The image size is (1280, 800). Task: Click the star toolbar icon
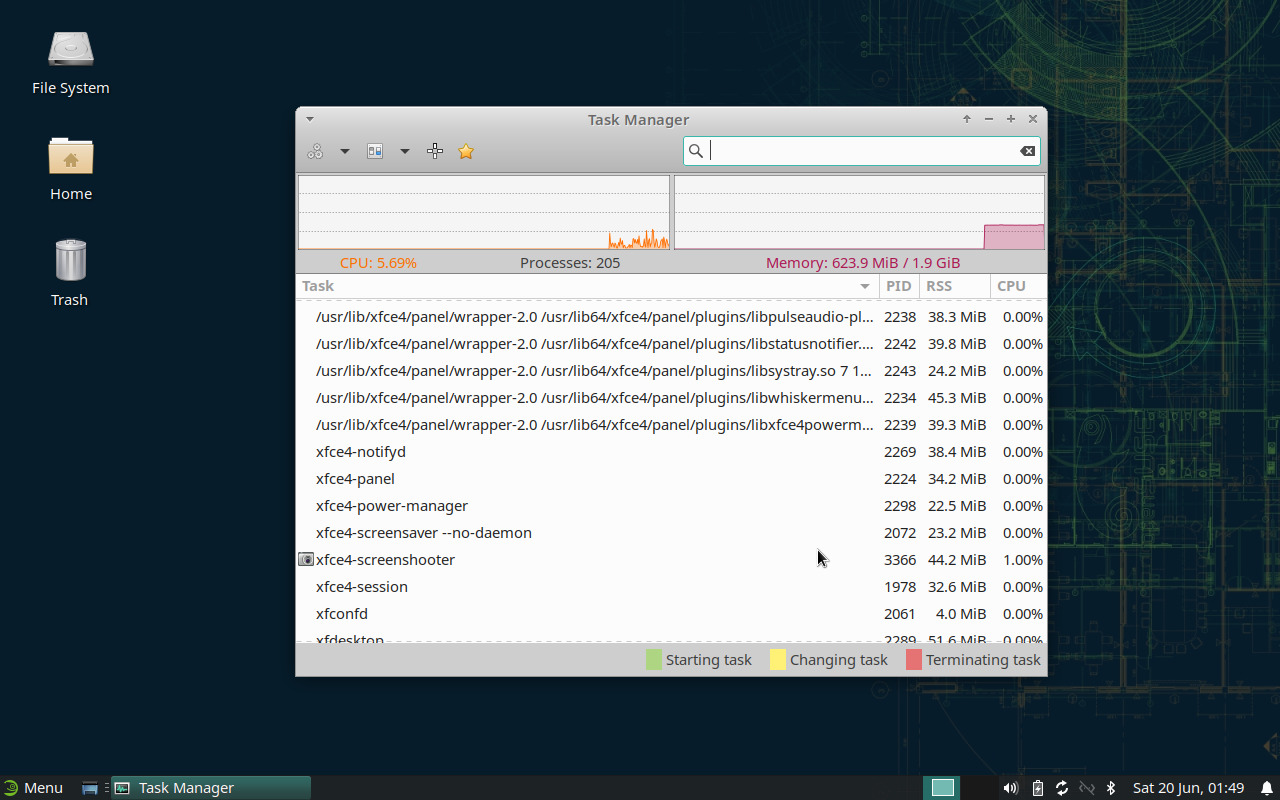point(465,151)
